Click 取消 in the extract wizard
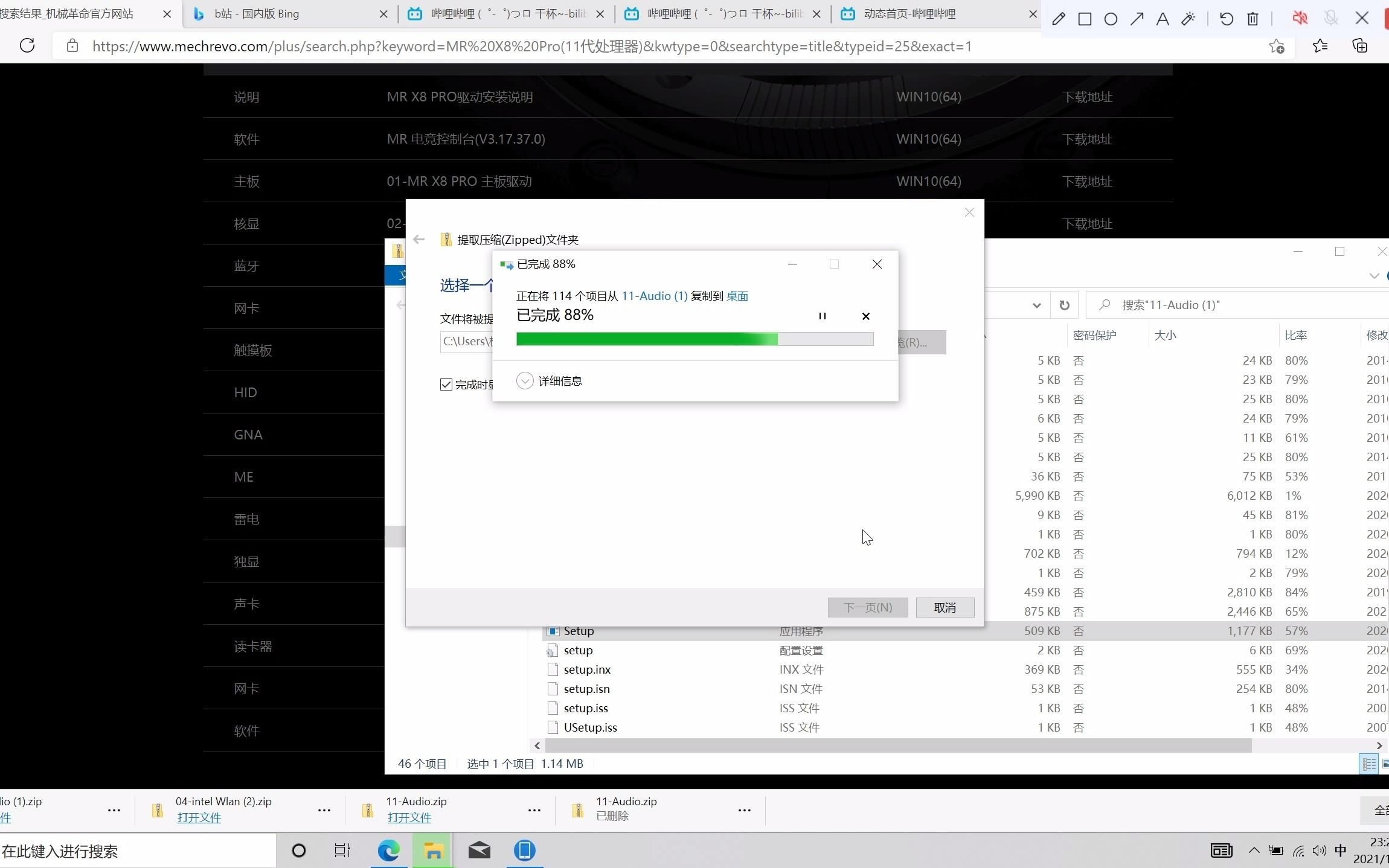 pos(945,607)
